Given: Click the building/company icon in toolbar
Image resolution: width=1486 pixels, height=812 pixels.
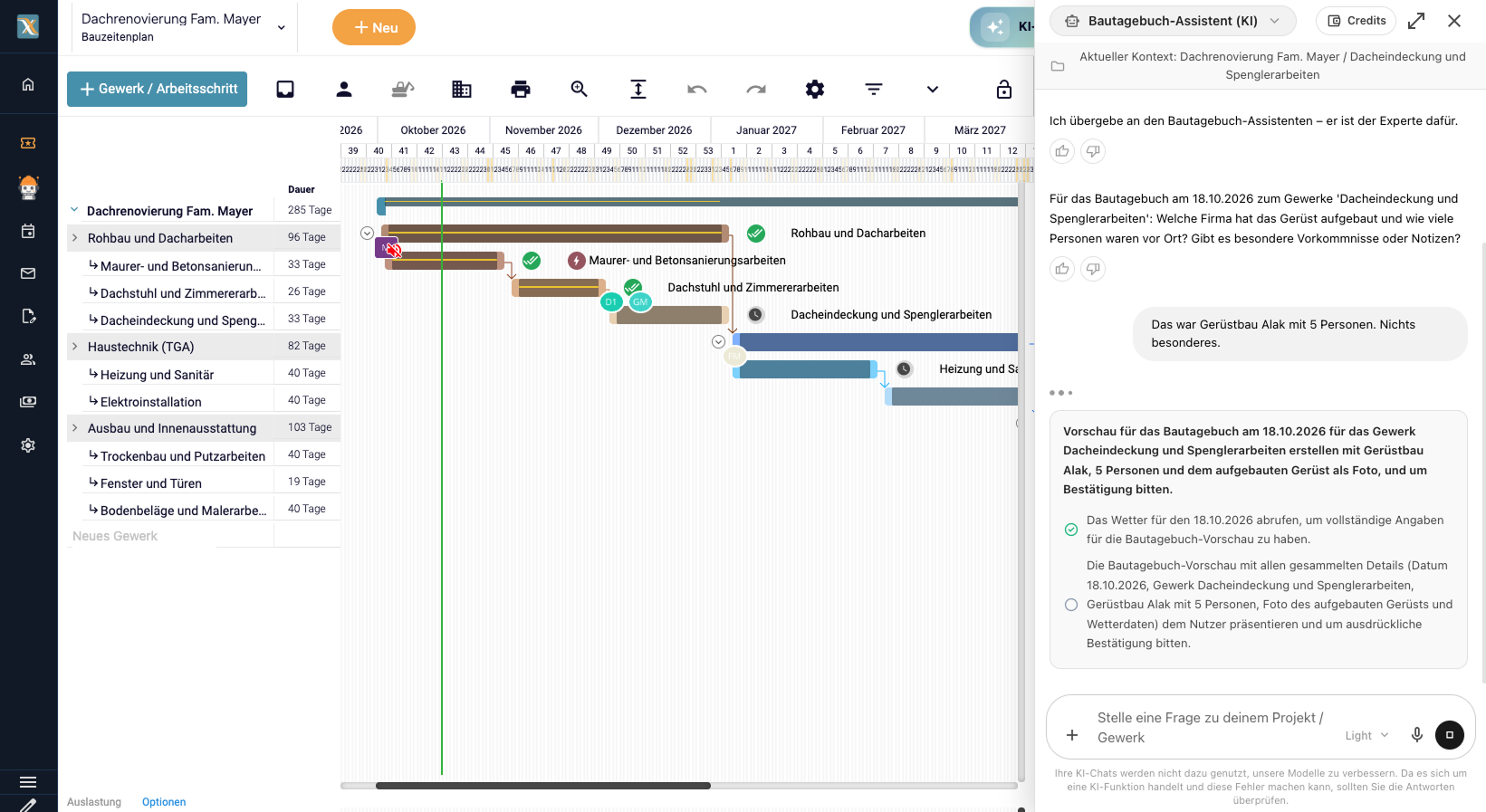Looking at the screenshot, I should pos(462,89).
